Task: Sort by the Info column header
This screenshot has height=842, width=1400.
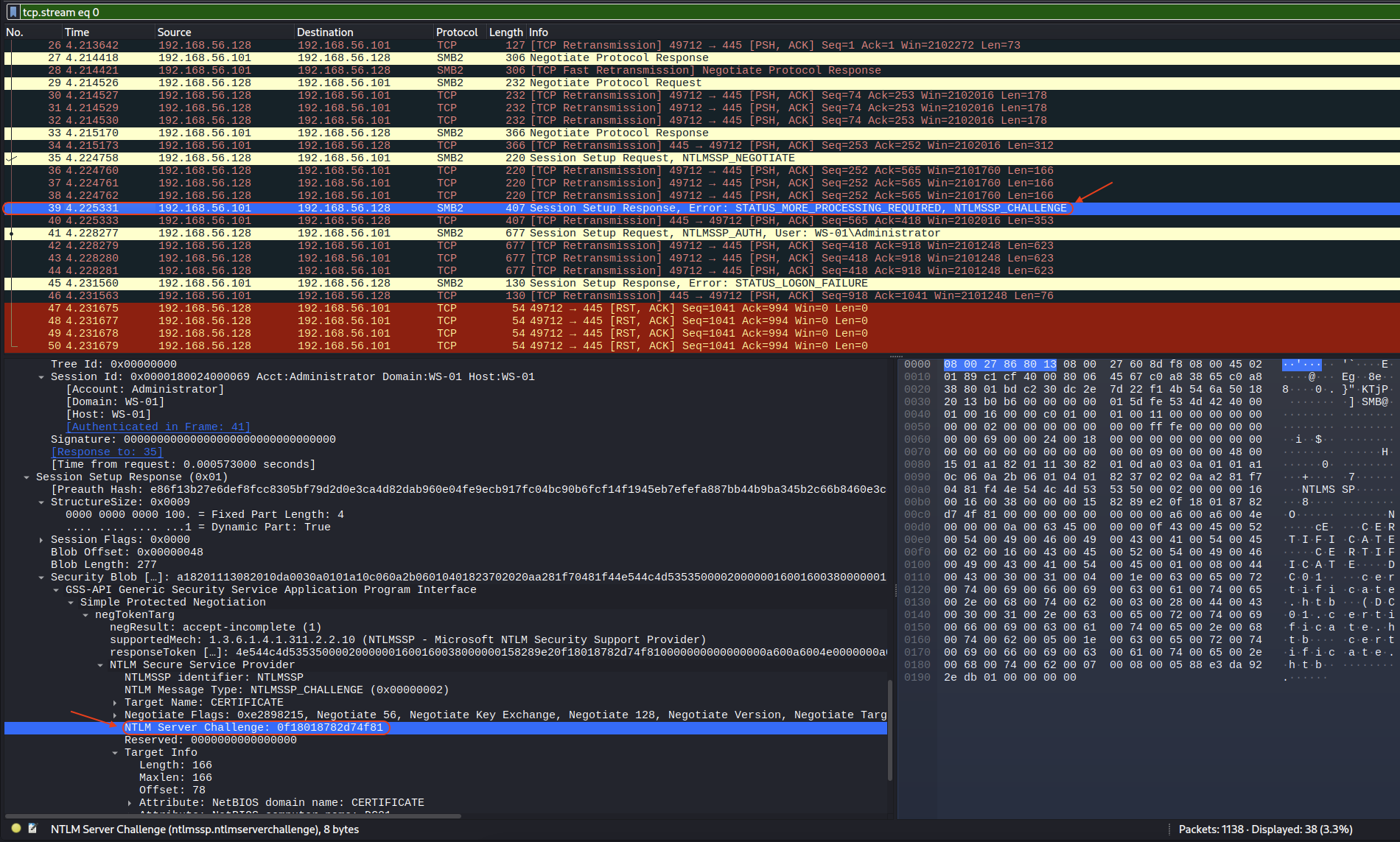Action: [x=539, y=32]
